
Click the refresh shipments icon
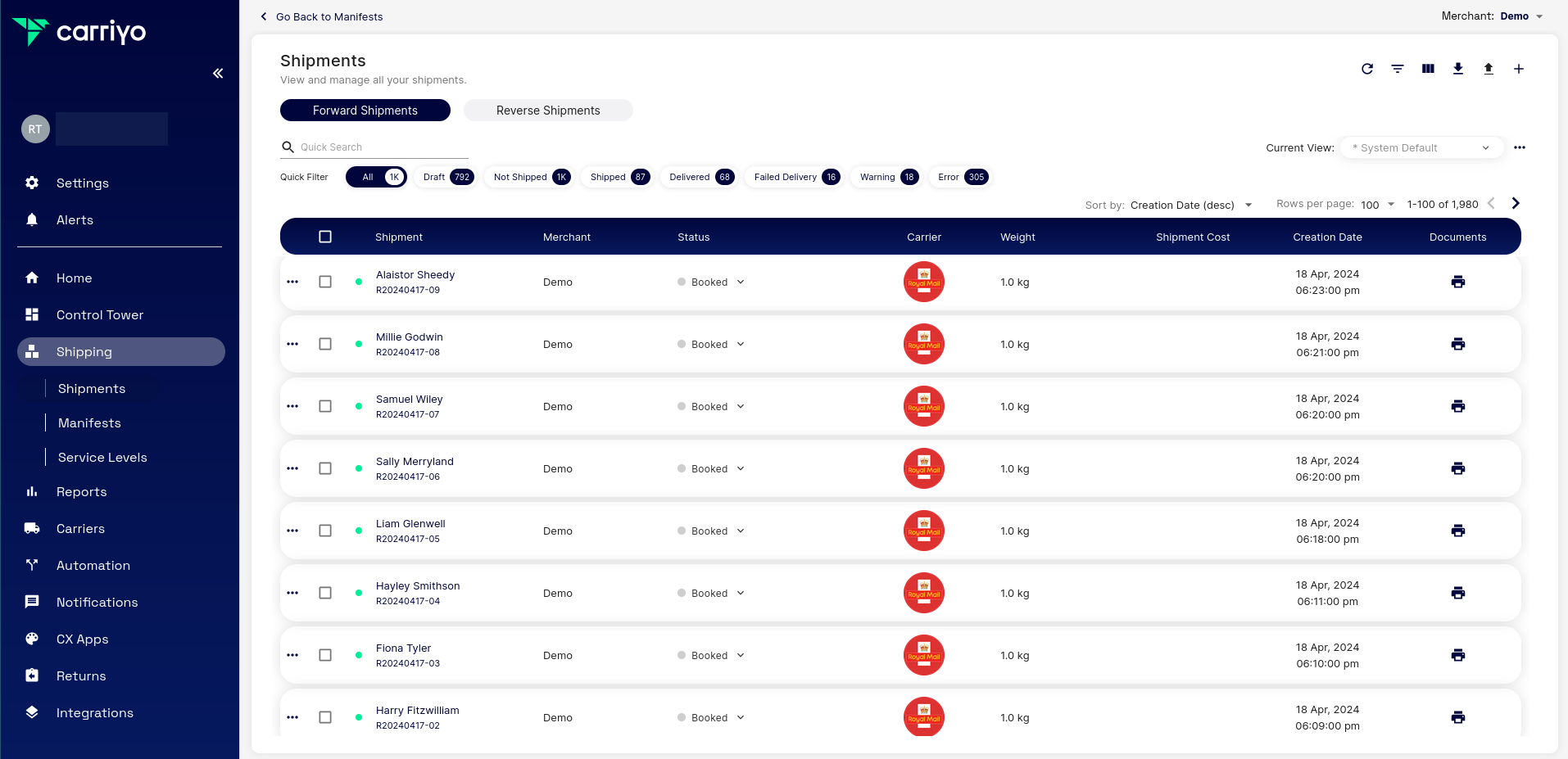tap(1366, 69)
